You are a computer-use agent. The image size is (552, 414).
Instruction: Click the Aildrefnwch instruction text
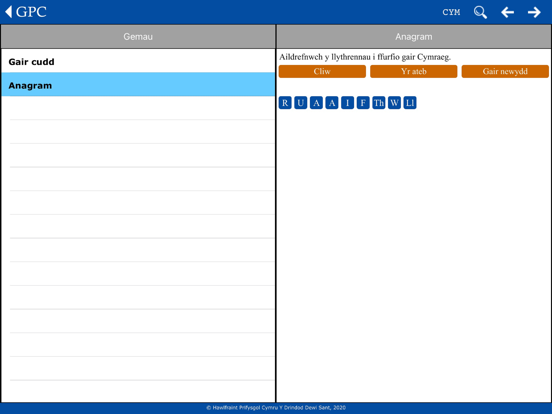click(365, 57)
